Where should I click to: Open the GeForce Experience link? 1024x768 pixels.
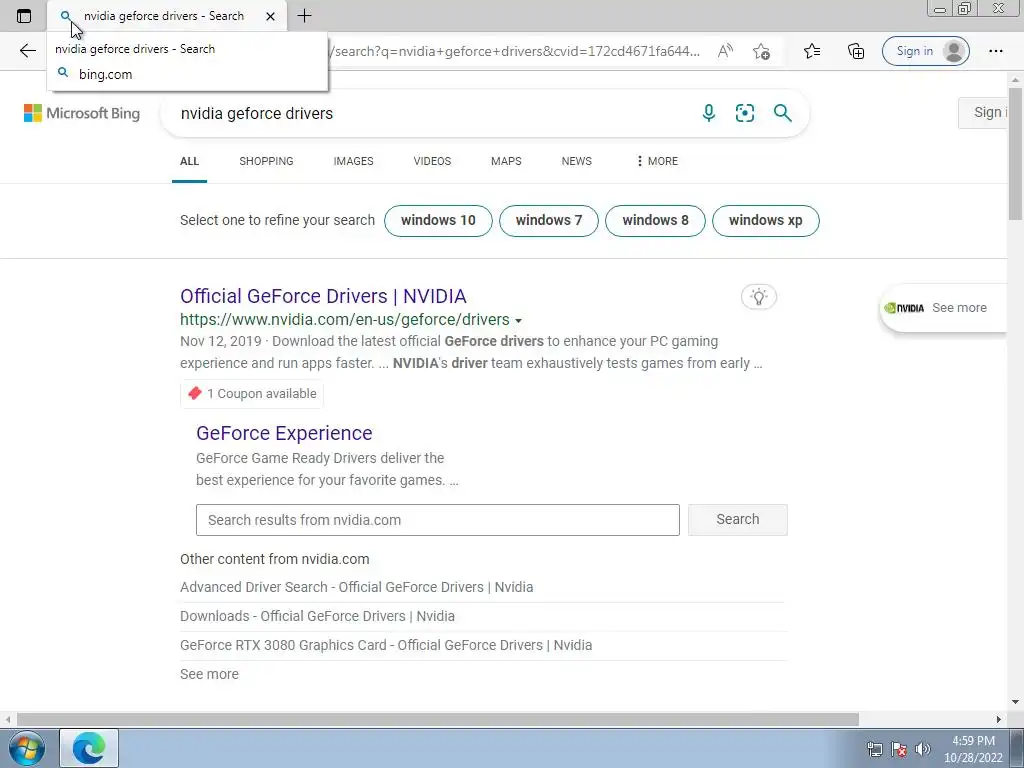coord(284,433)
